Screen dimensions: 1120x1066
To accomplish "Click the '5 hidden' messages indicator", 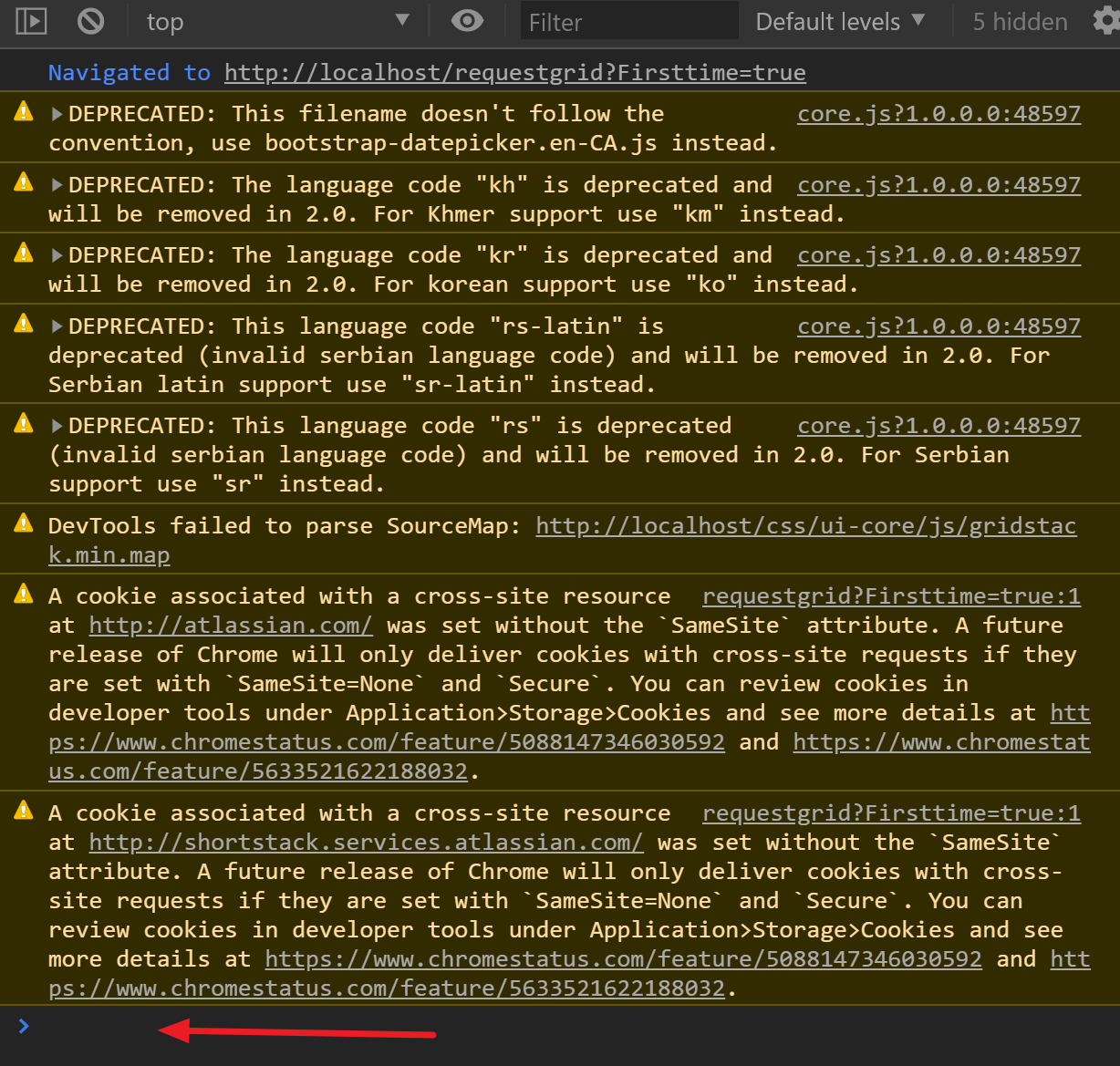I will click(1020, 22).
